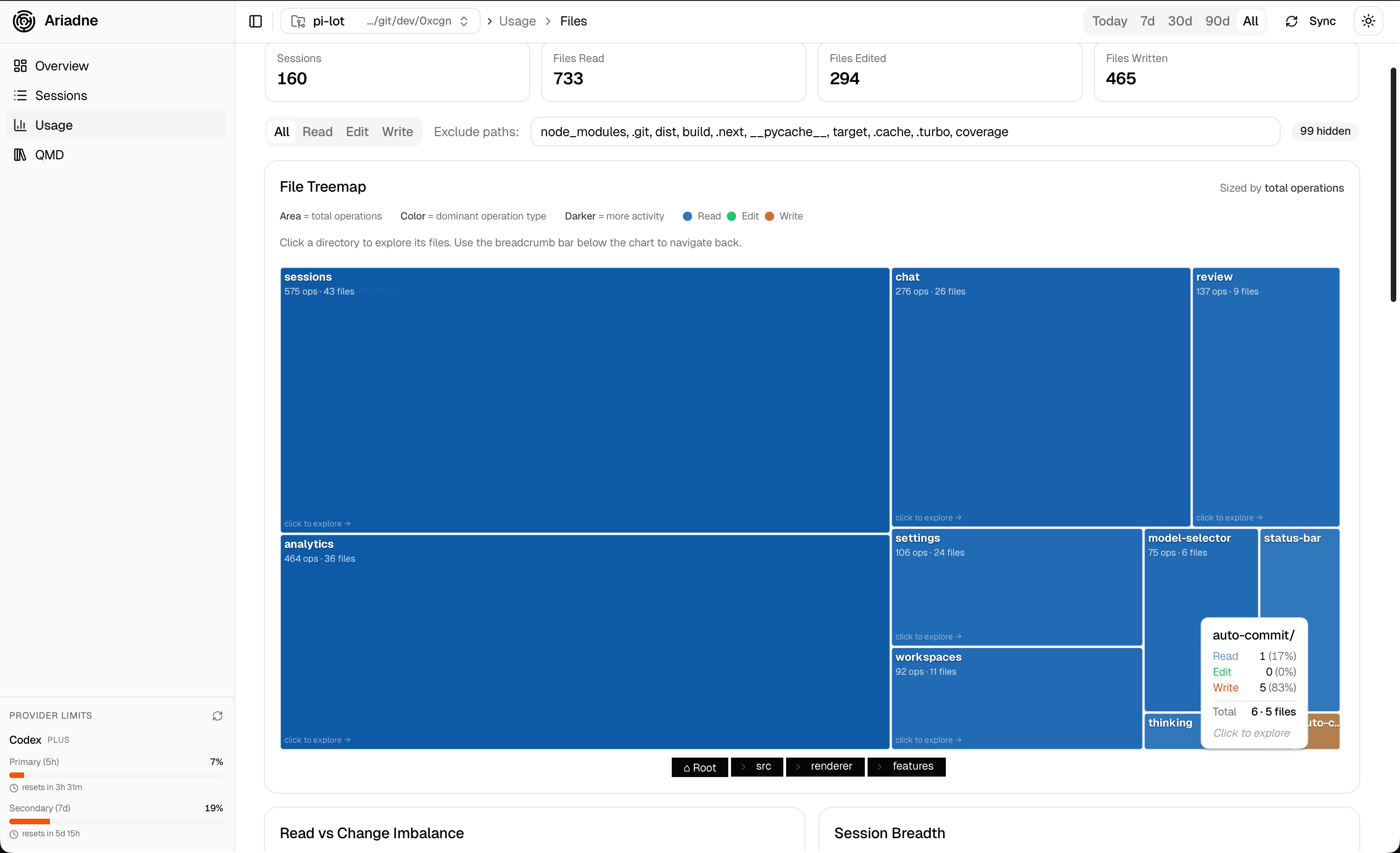This screenshot has width=1400, height=853.
Task: Select the Sessions icon in the sidebar
Action: point(20,95)
